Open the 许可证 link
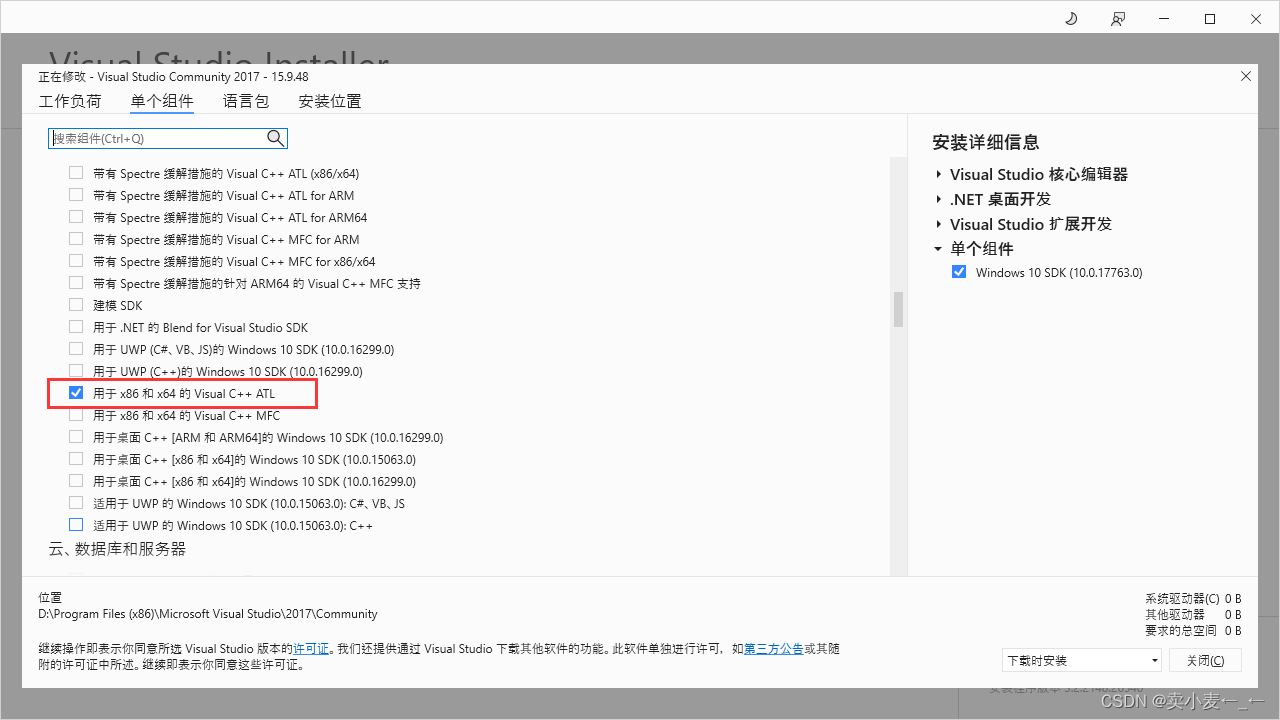This screenshot has width=1280, height=720. pyautogui.click(x=311, y=649)
